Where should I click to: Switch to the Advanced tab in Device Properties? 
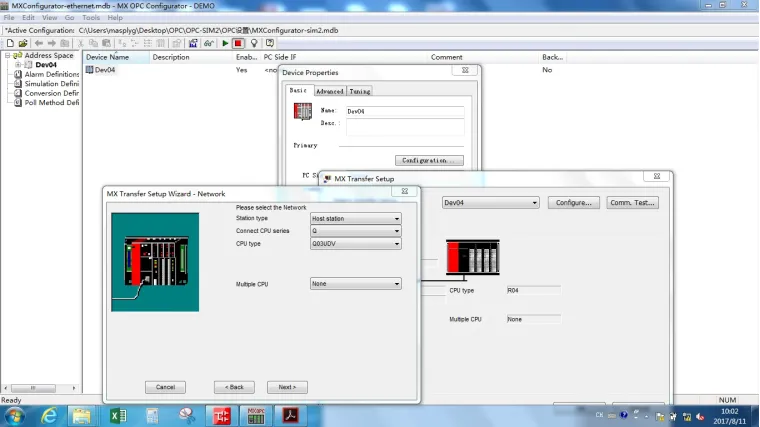click(x=330, y=91)
